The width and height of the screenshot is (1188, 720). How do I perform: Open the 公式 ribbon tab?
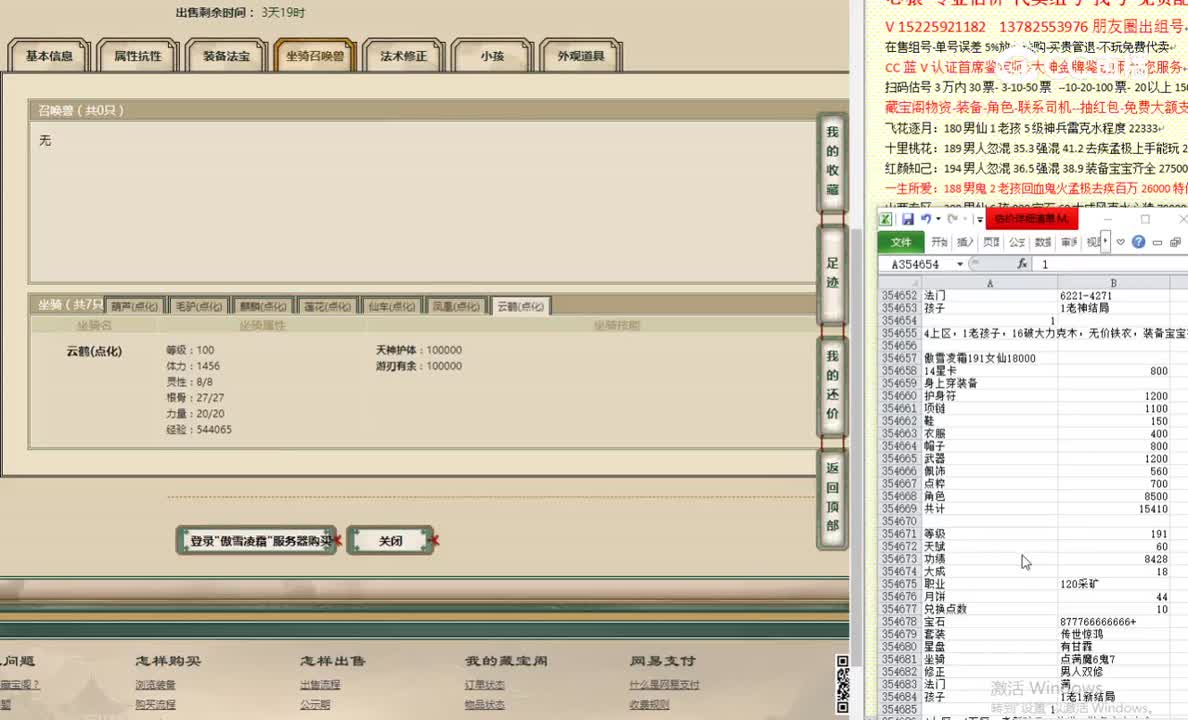[x=1017, y=243]
